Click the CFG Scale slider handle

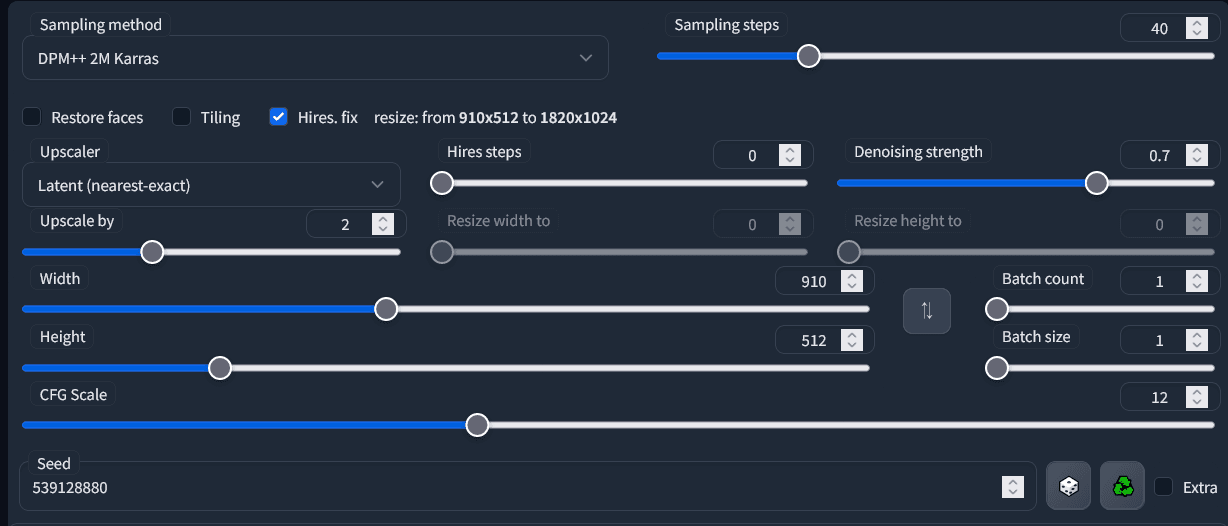click(x=478, y=425)
